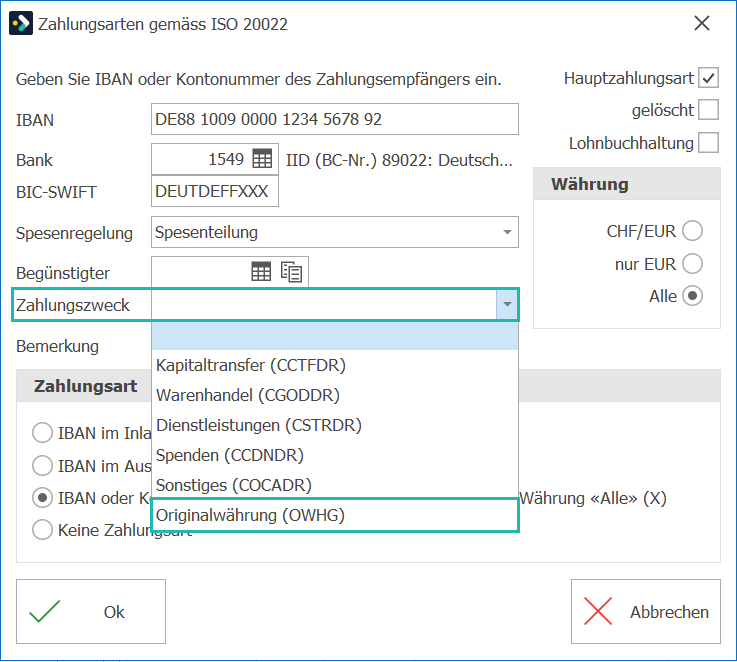Click the application logo in the title bar
This screenshot has height=662, width=737.
pos(21,24)
